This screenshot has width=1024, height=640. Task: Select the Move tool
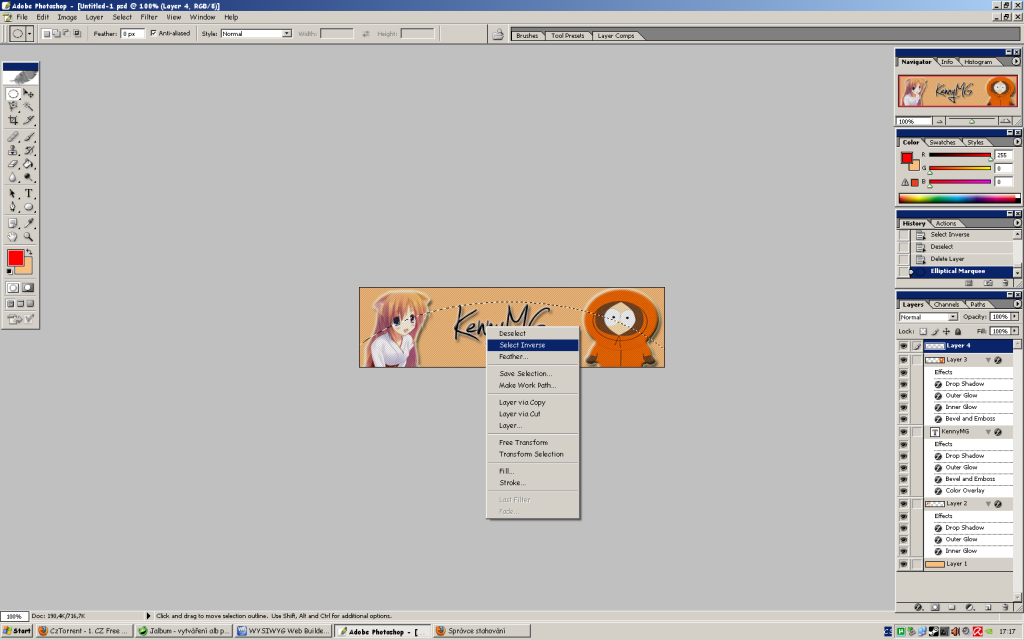click(x=29, y=93)
